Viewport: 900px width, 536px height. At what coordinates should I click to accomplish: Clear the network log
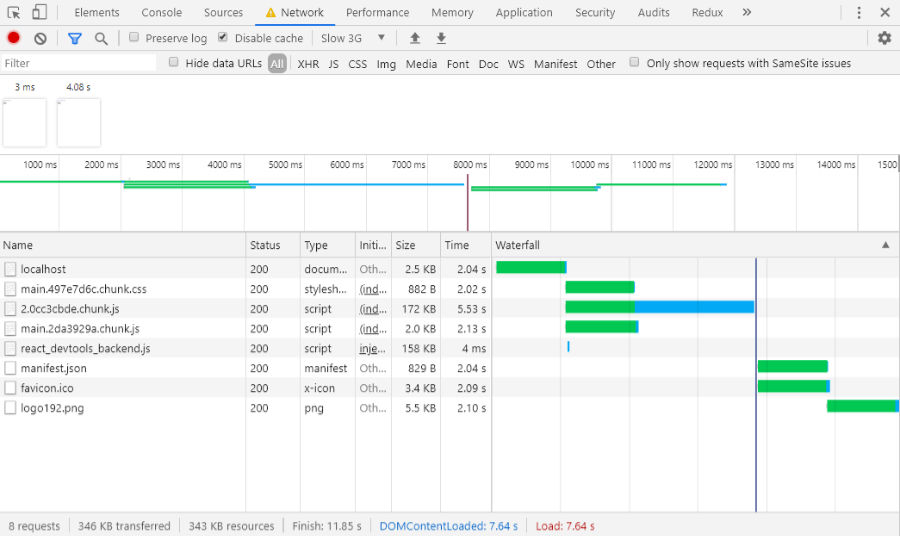pos(40,38)
